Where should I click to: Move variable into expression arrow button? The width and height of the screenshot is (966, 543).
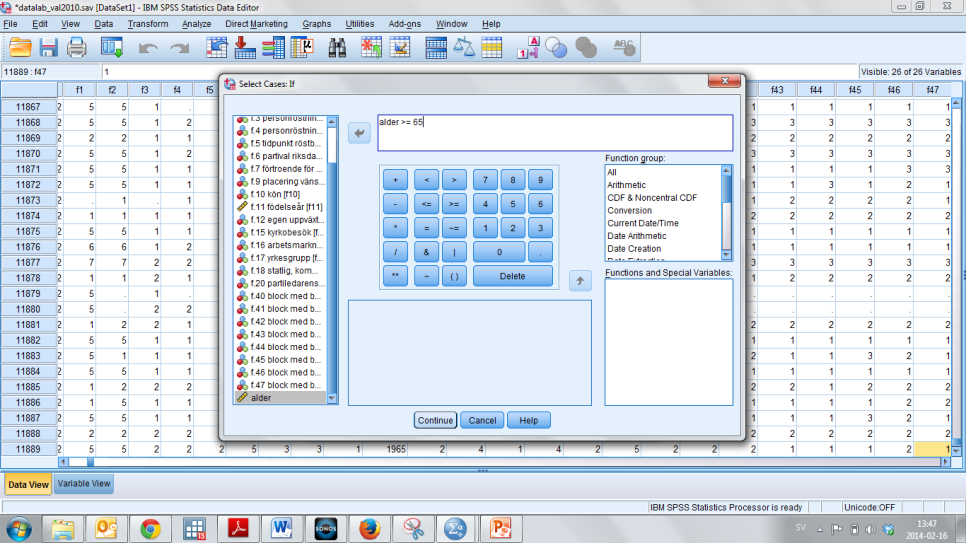(359, 133)
